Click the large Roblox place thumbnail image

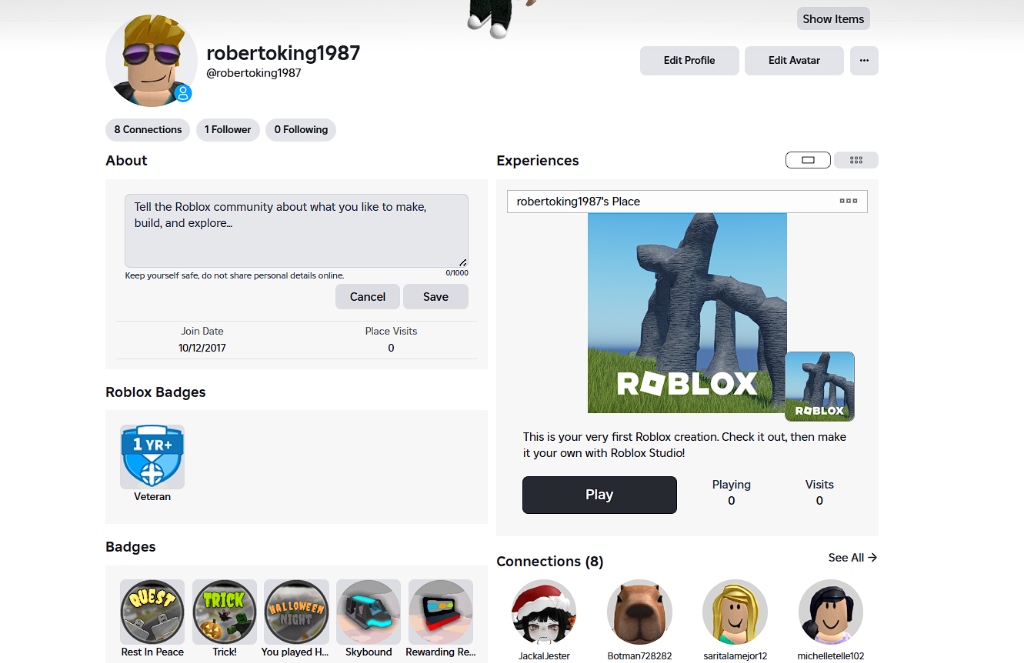click(x=687, y=313)
